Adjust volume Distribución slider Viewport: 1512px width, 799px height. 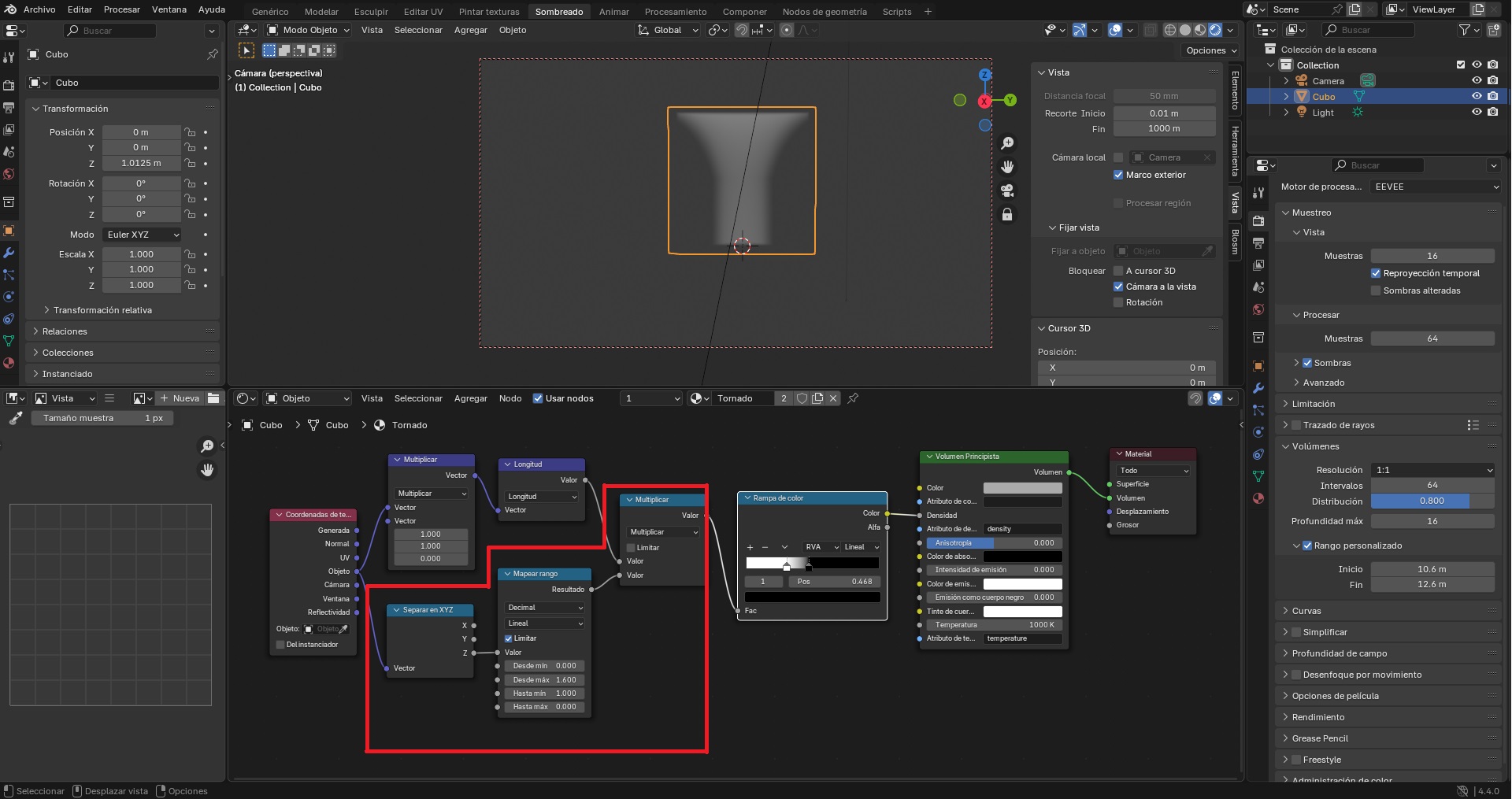[x=1432, y=501]
